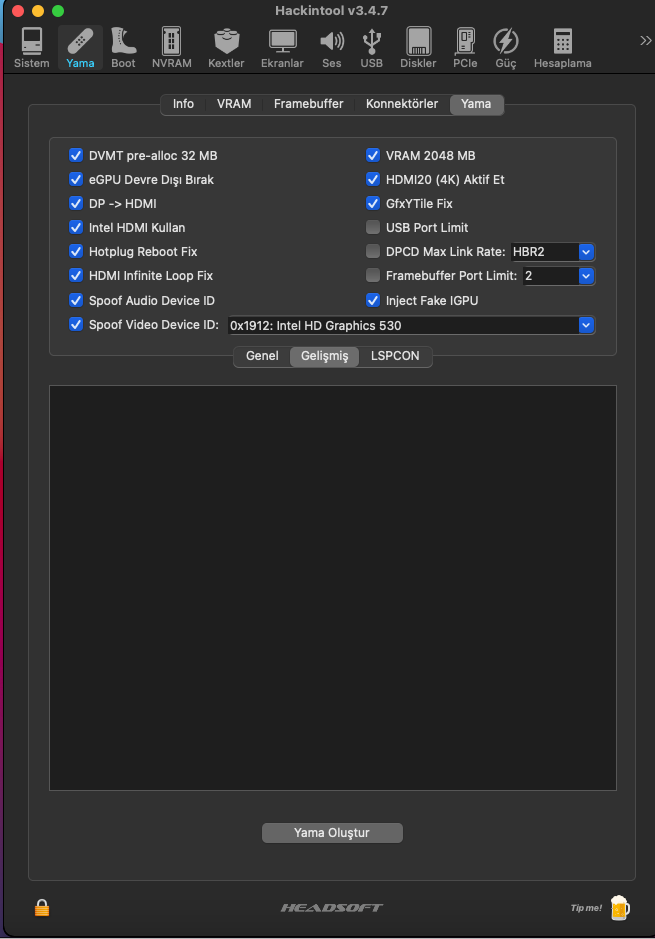The height and width of the screenshot is (939, 655).
Task: Toggle Hotplug Reboot Fix checkbox
Action: [76, 252]
